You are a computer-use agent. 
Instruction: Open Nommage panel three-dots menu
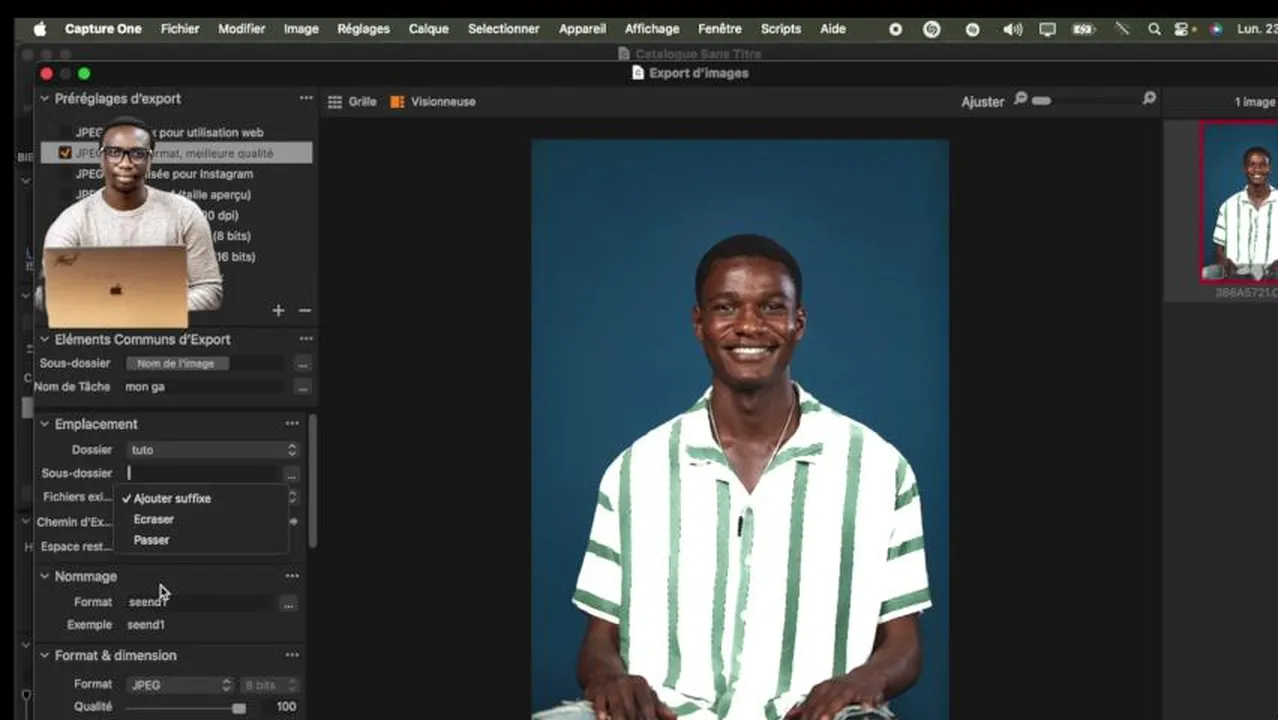tap(292, 576)
